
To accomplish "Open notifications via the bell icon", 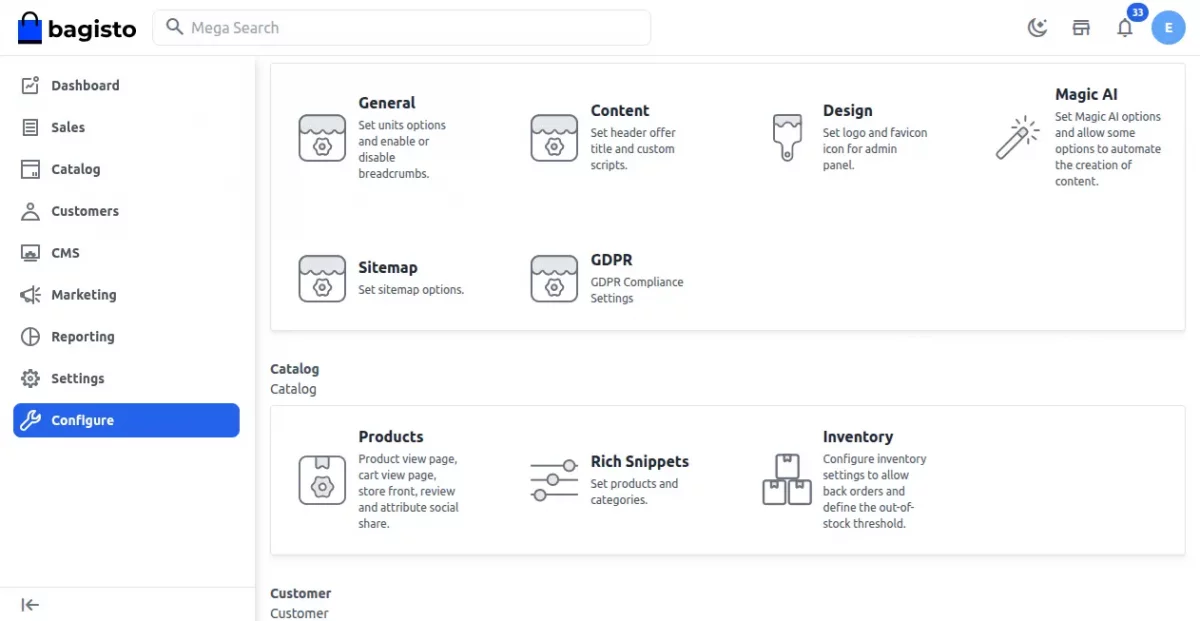I will pyautogui.click(x=1124, y=29).
